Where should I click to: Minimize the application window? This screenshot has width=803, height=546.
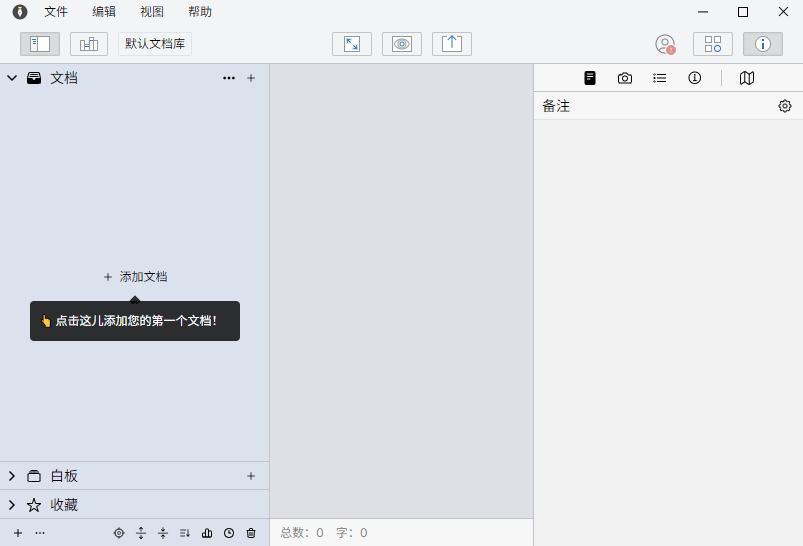point(703,12)
